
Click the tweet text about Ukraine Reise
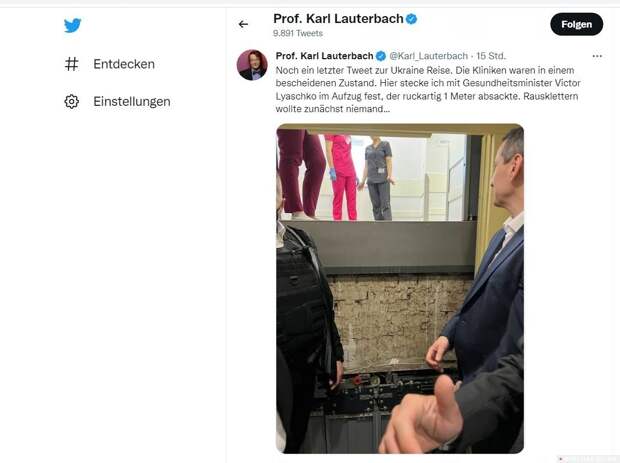pyautogui.click(x=428, y=89)
